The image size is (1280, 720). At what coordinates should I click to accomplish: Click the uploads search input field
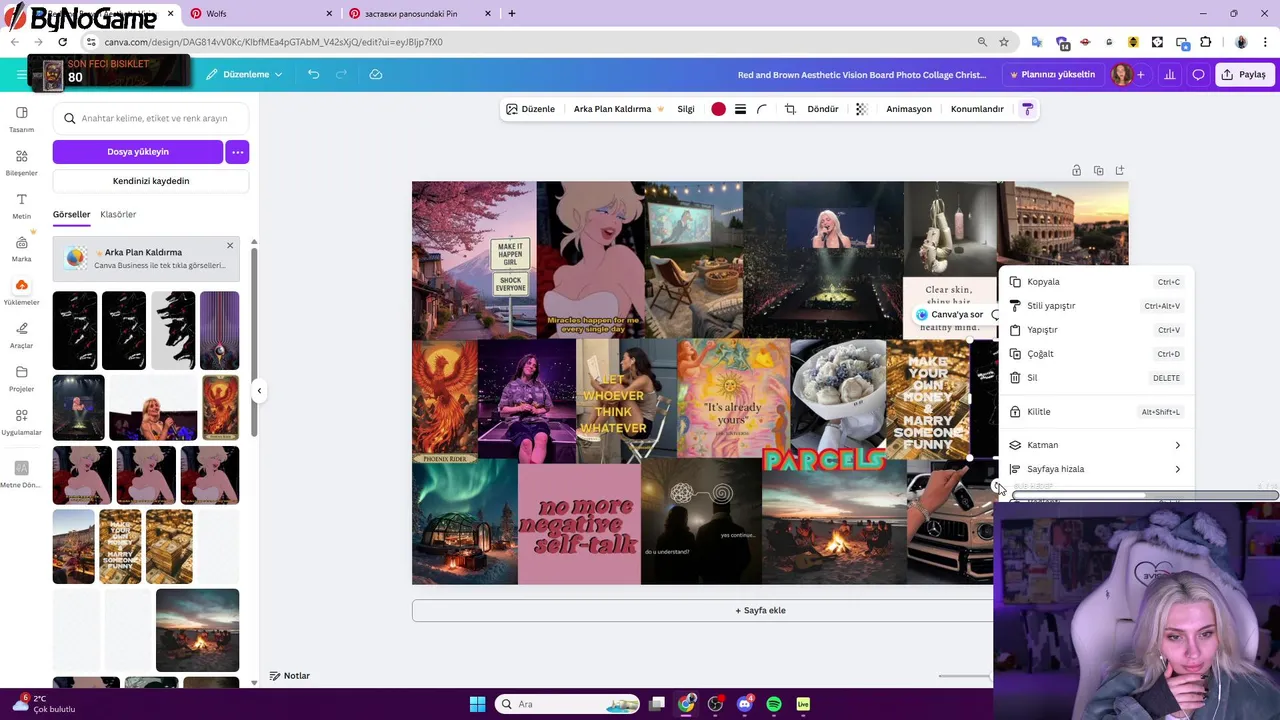[151, 118]
